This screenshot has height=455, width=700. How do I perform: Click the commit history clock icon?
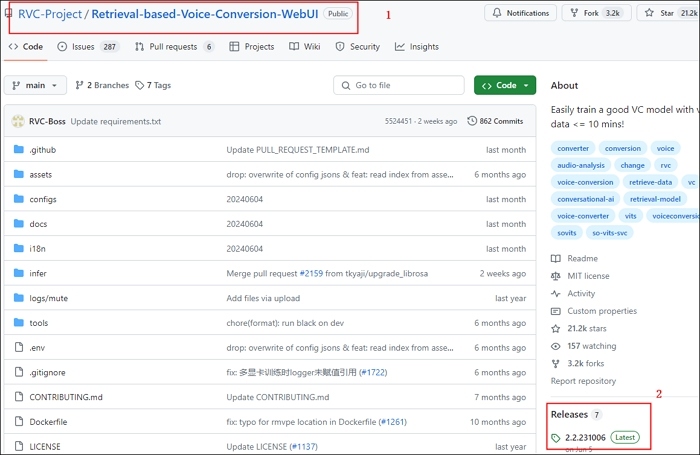point(472,121)
